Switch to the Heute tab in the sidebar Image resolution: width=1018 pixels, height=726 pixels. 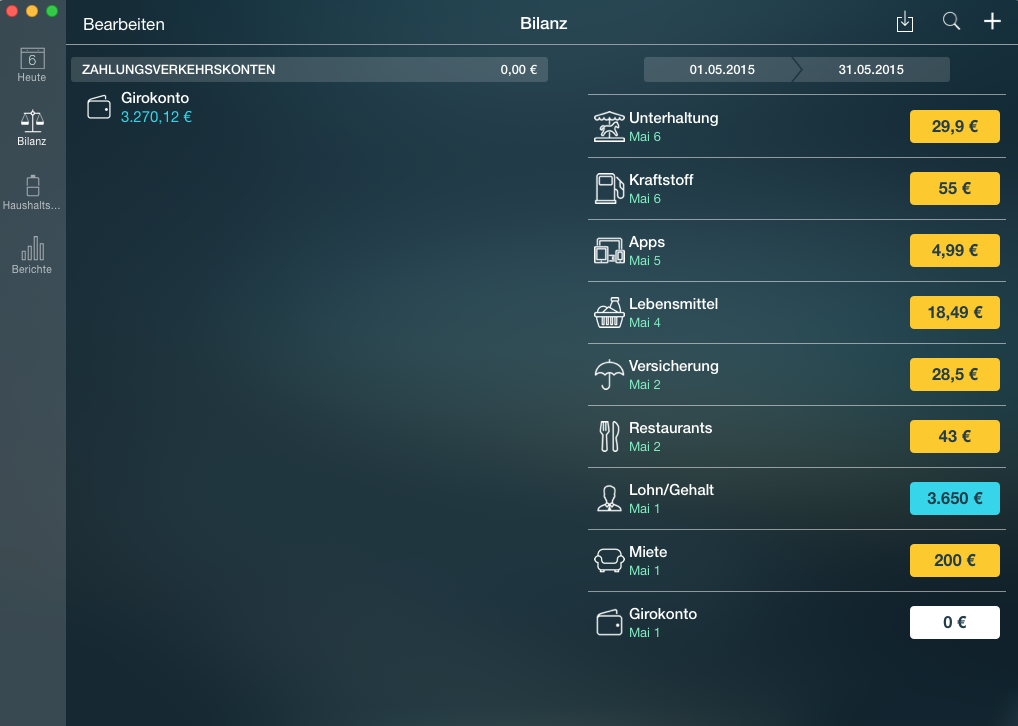coord(32,65)
